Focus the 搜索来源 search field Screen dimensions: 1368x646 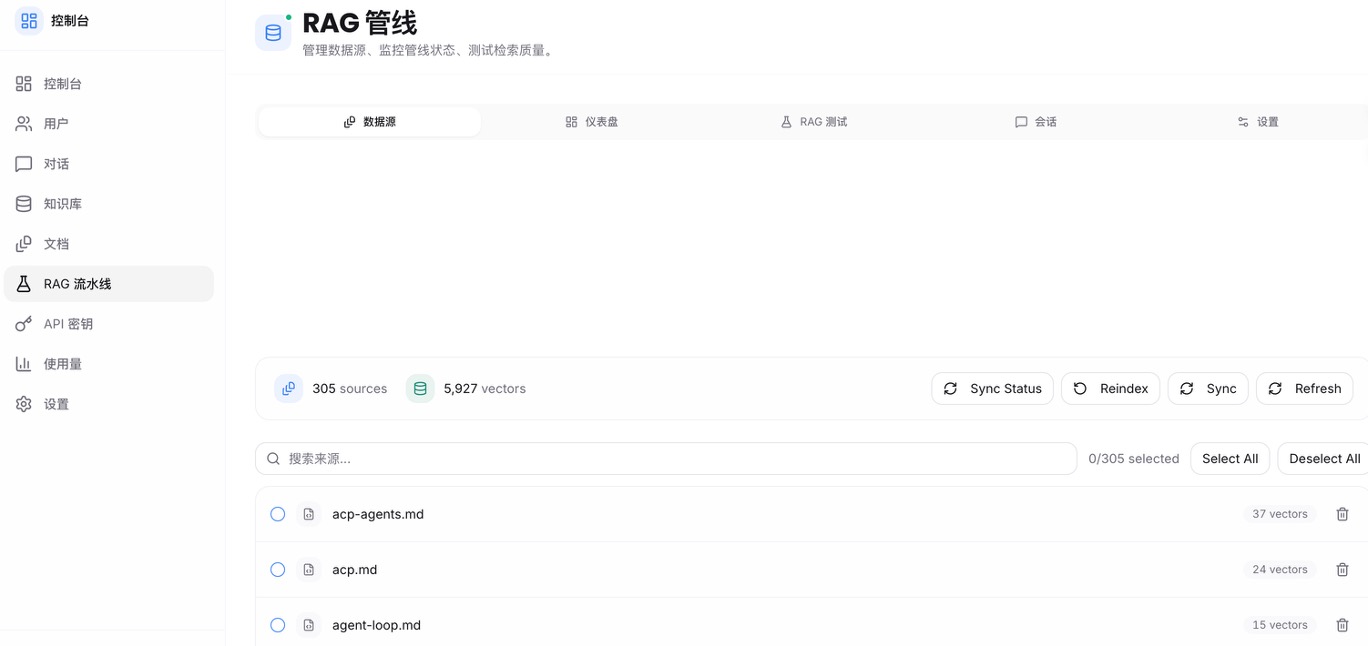pos(666,459)
